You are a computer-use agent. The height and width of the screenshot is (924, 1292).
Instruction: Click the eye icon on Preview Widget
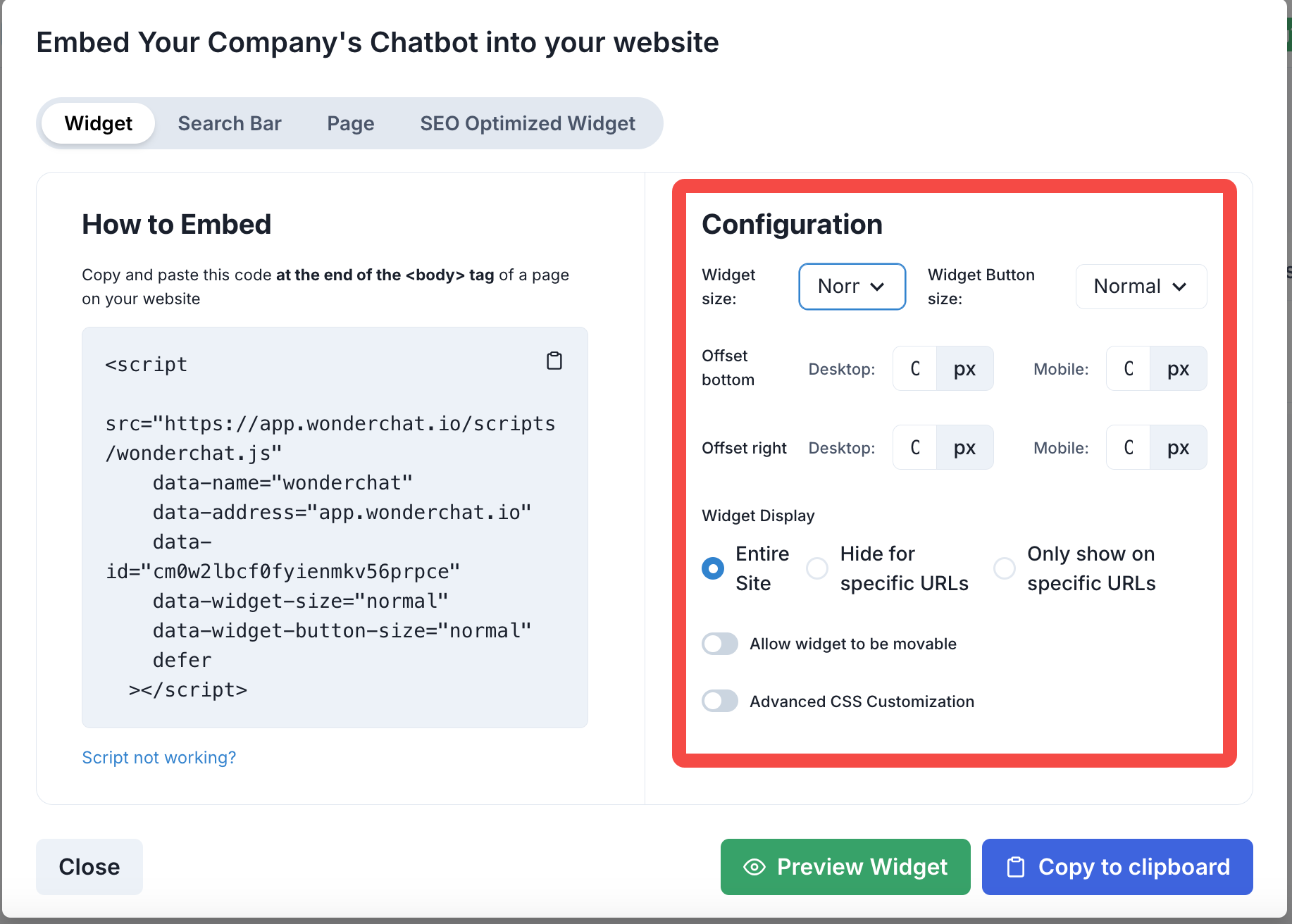pos(754,867)
